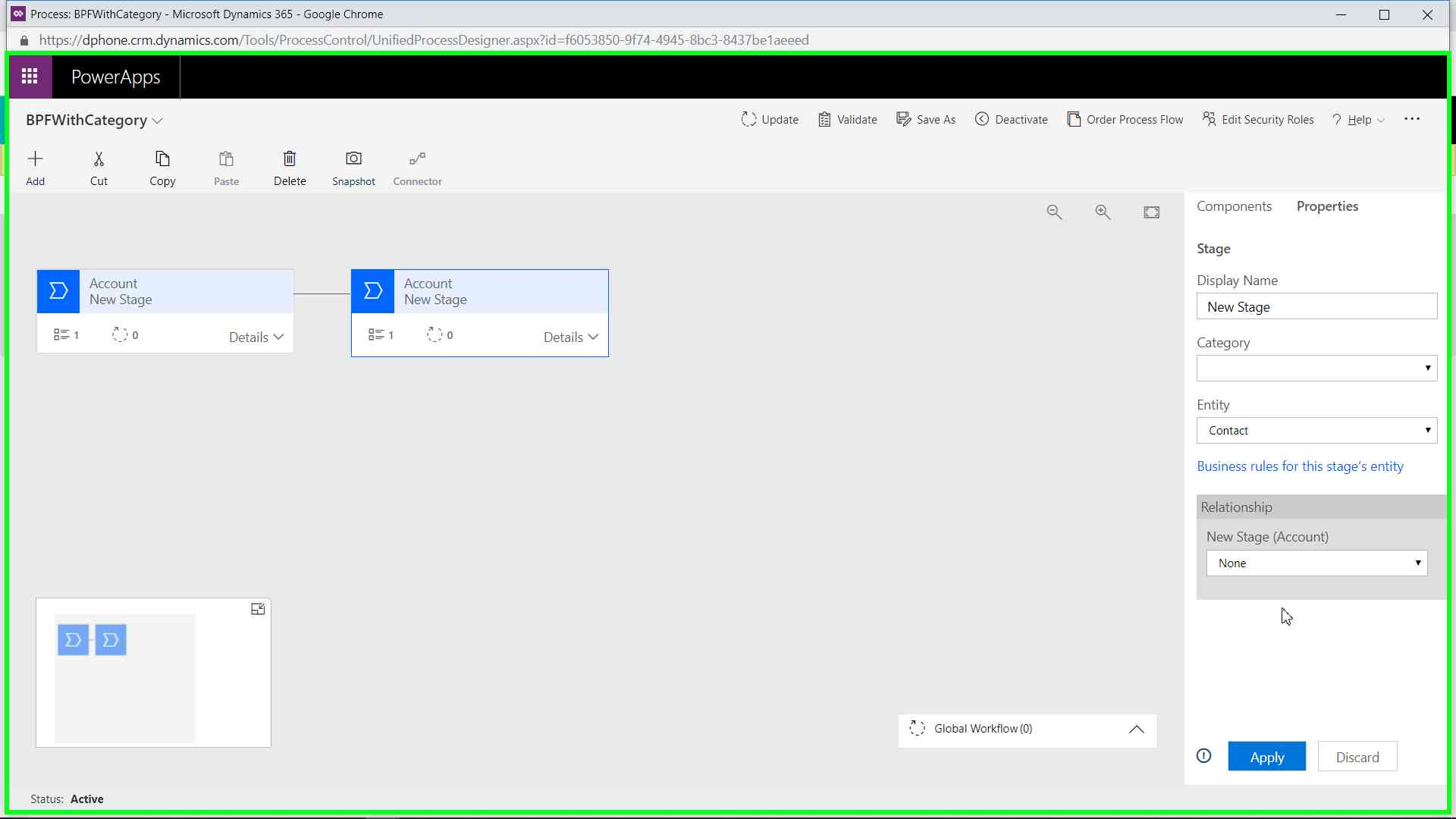Open the Relationship dropdown set to None
Screen dimensions: 1456x819
pos(1316,563)
